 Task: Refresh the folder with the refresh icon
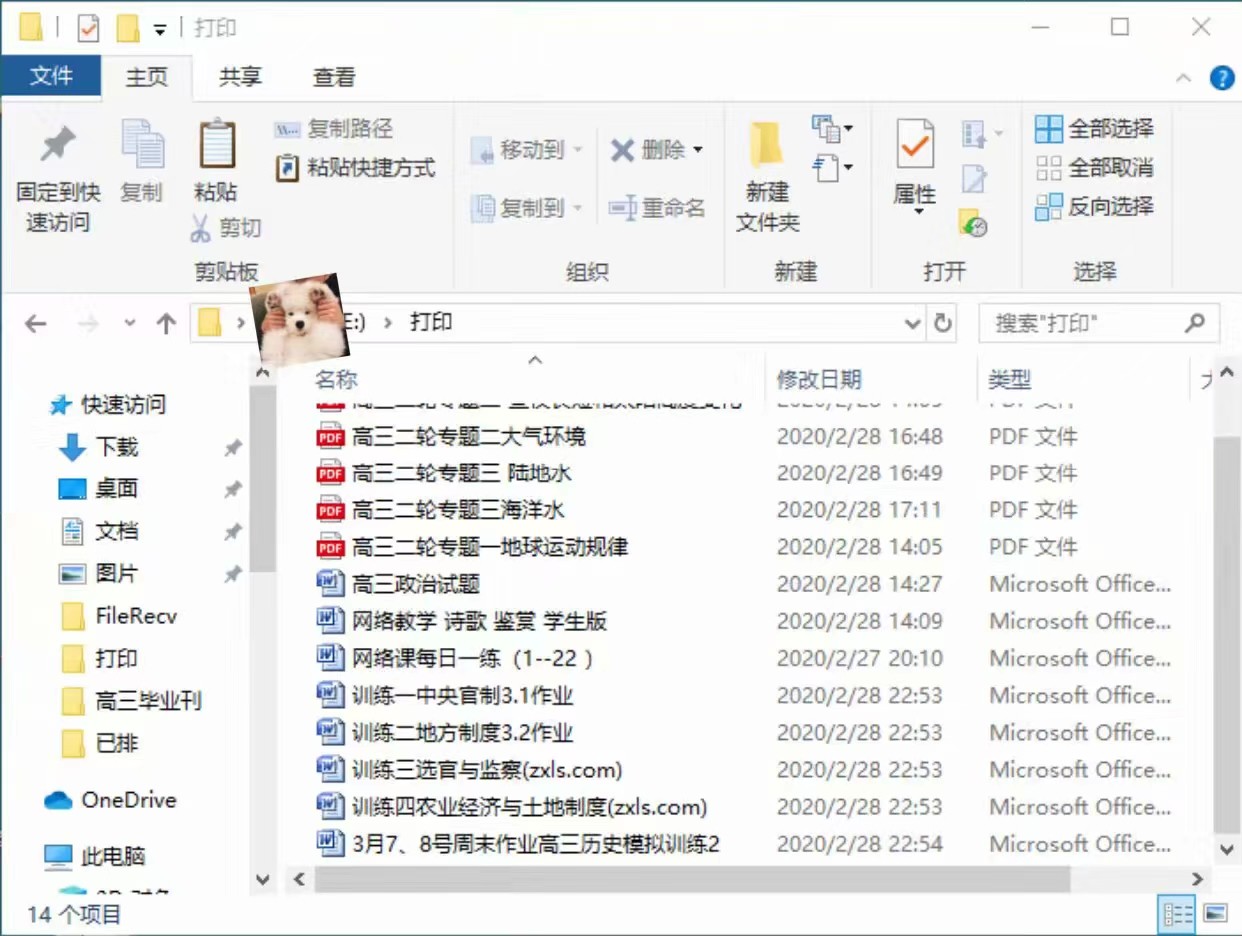(942, 323)
